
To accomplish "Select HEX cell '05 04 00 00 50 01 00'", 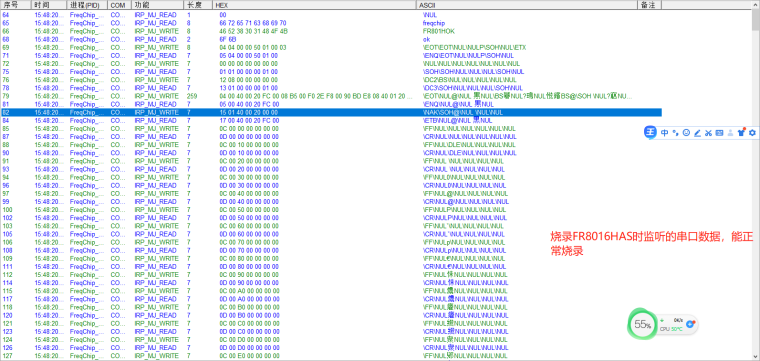I will [x=248, y=55].
